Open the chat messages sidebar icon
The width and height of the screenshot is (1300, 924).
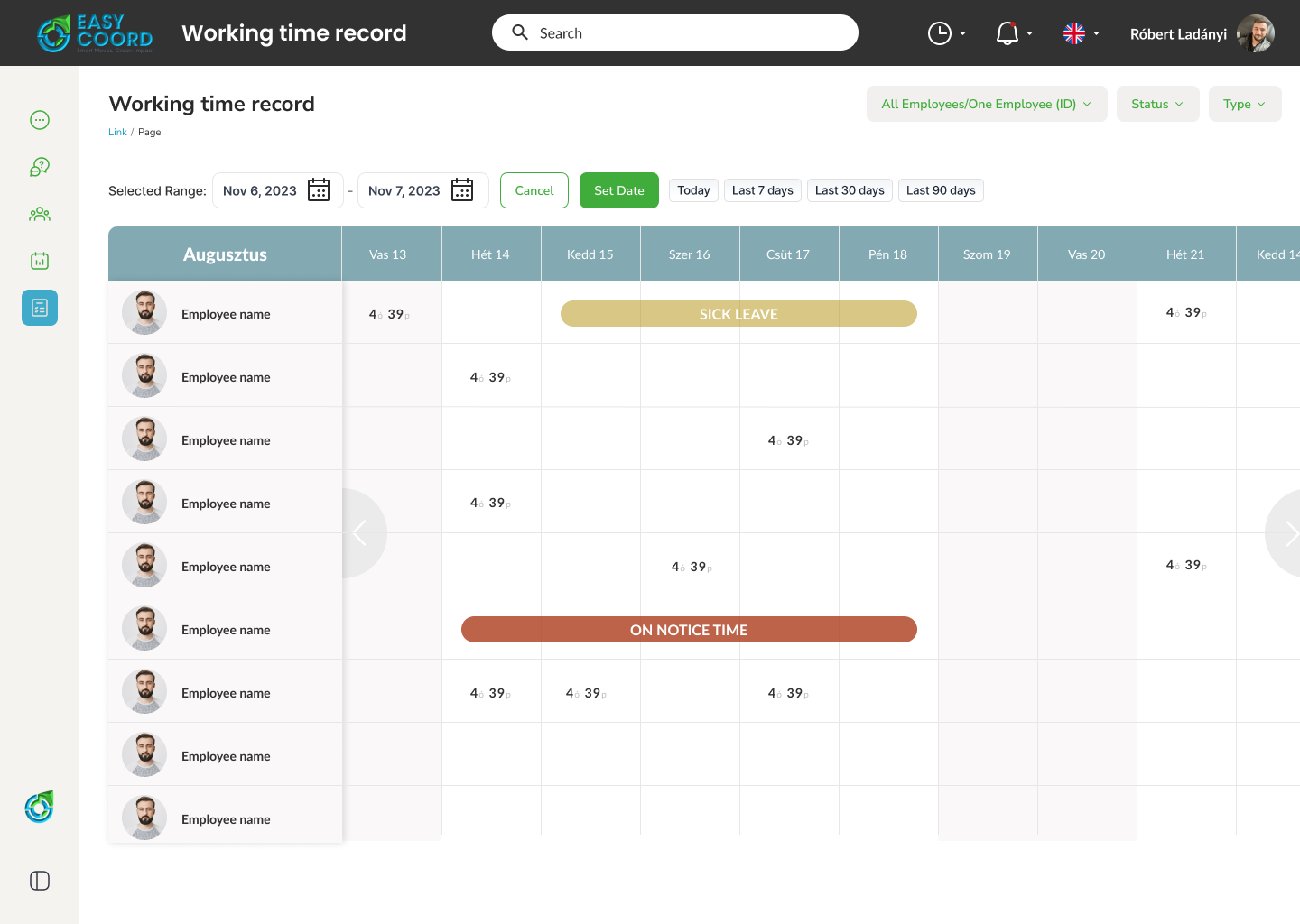tap(40, 120)
